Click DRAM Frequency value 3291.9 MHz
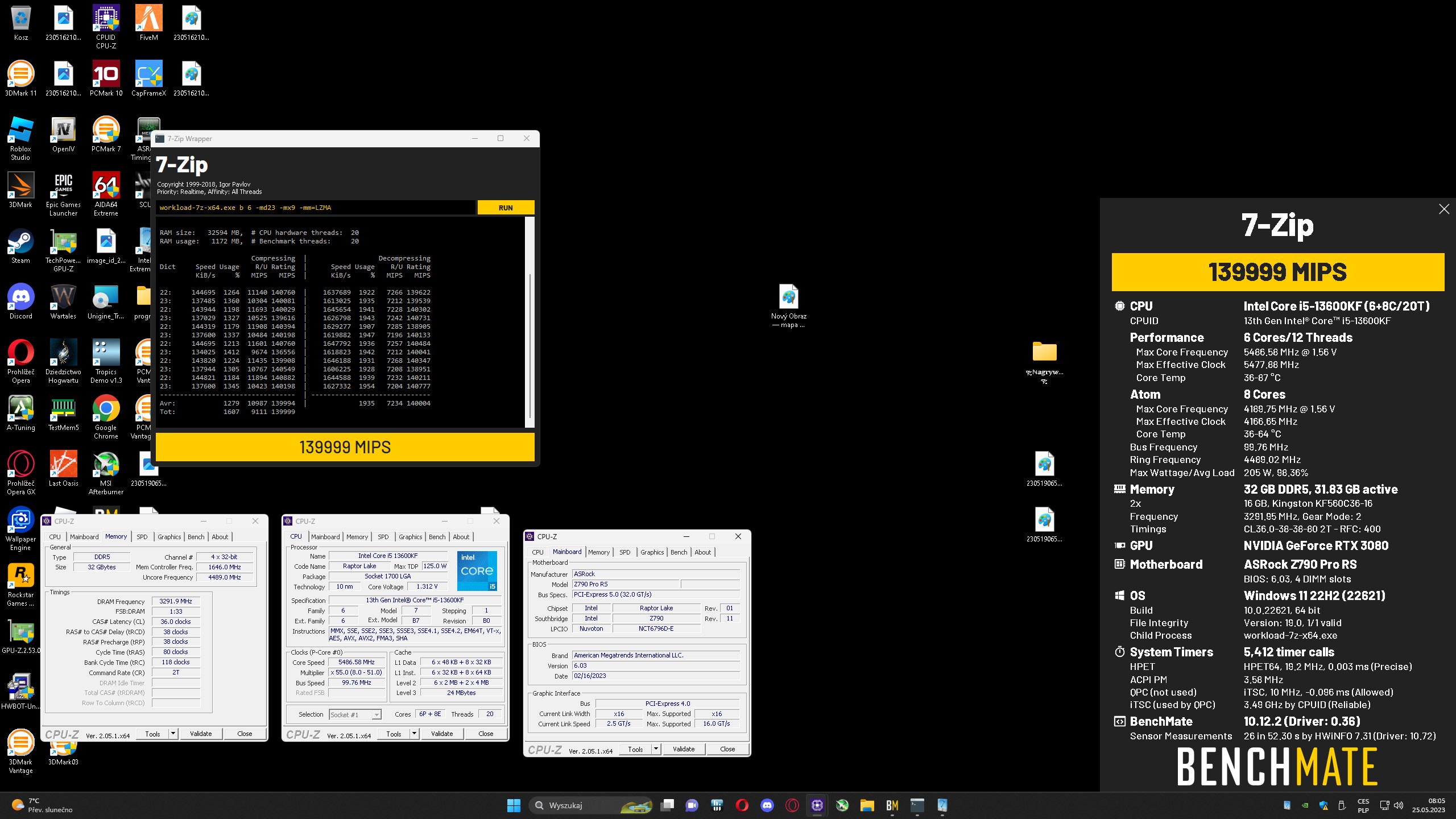The width and height of the screenshot is (1456, 819). pos(175,601)
